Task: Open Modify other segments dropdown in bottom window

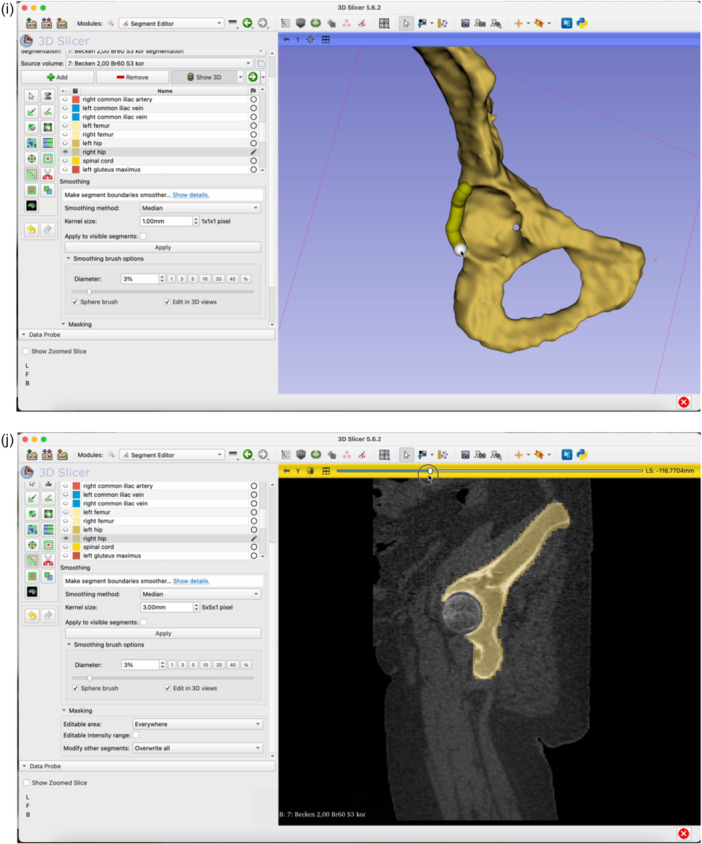Action: (x=198, y=748)
